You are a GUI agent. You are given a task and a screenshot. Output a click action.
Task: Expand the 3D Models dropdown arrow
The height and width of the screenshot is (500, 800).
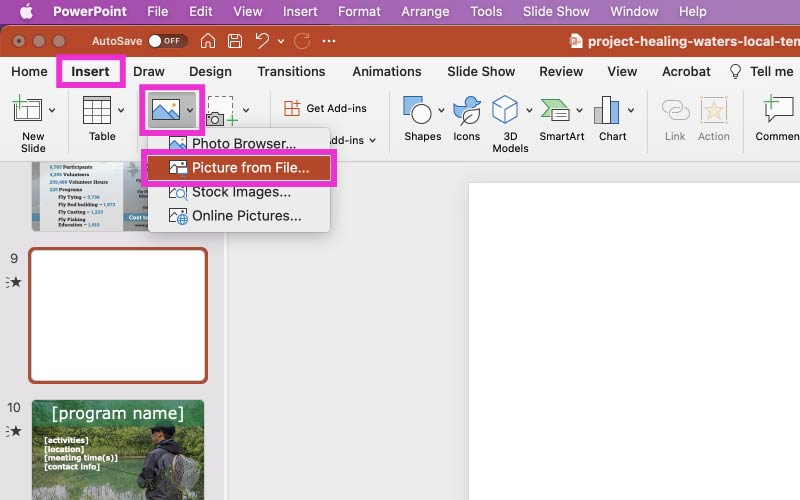tap(529, 110)
